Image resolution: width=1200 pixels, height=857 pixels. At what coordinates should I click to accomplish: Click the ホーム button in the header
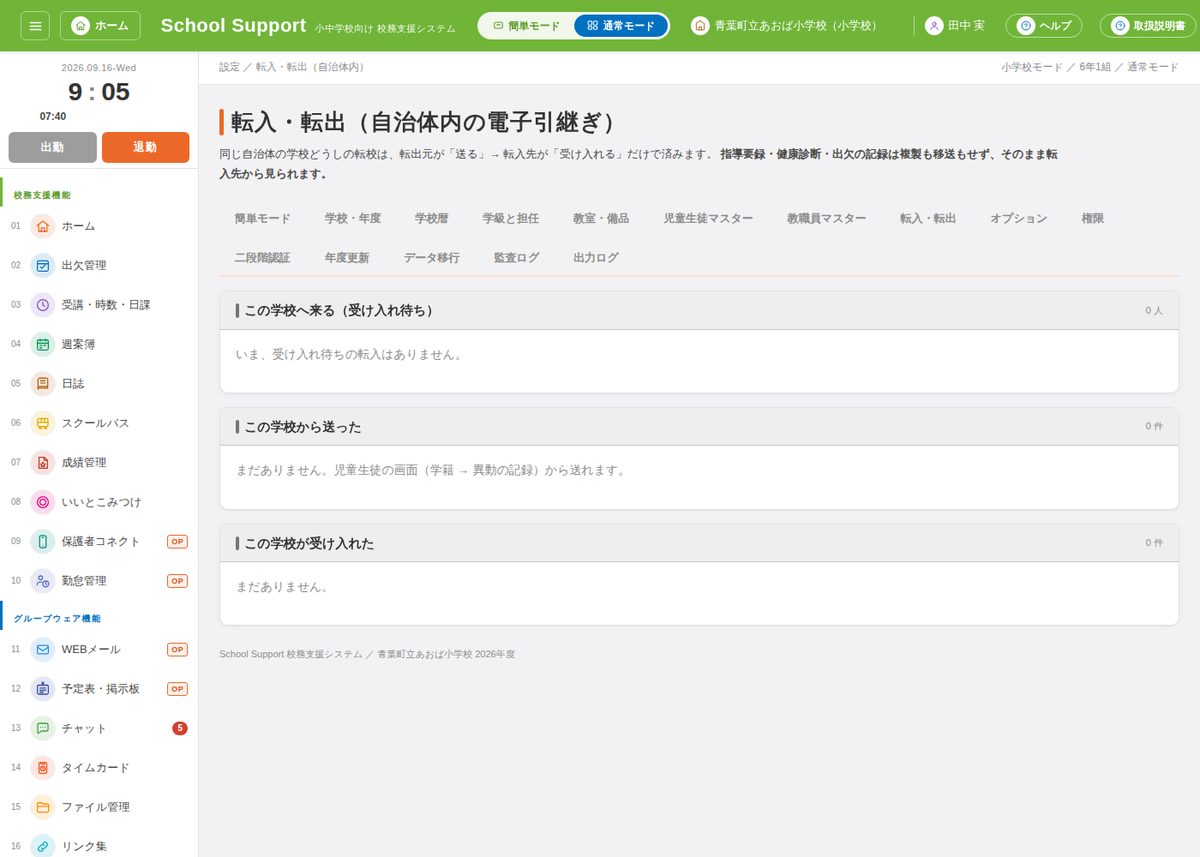[x=100, y=25]
